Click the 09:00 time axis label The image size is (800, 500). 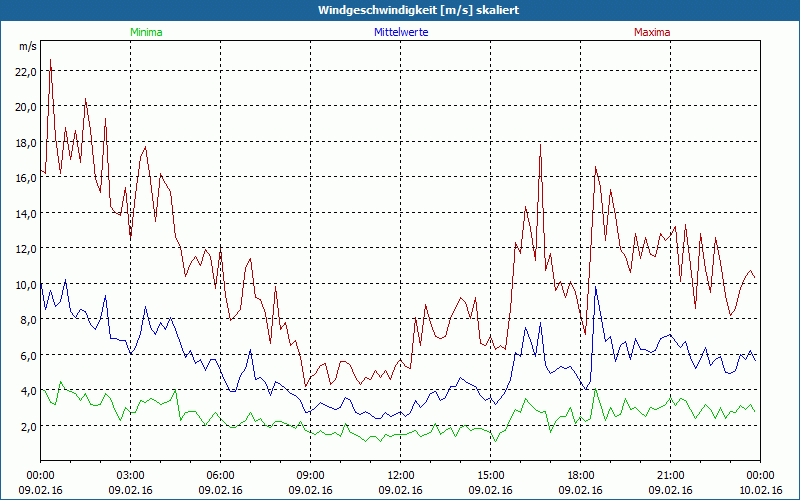click(x=311, y=475)
